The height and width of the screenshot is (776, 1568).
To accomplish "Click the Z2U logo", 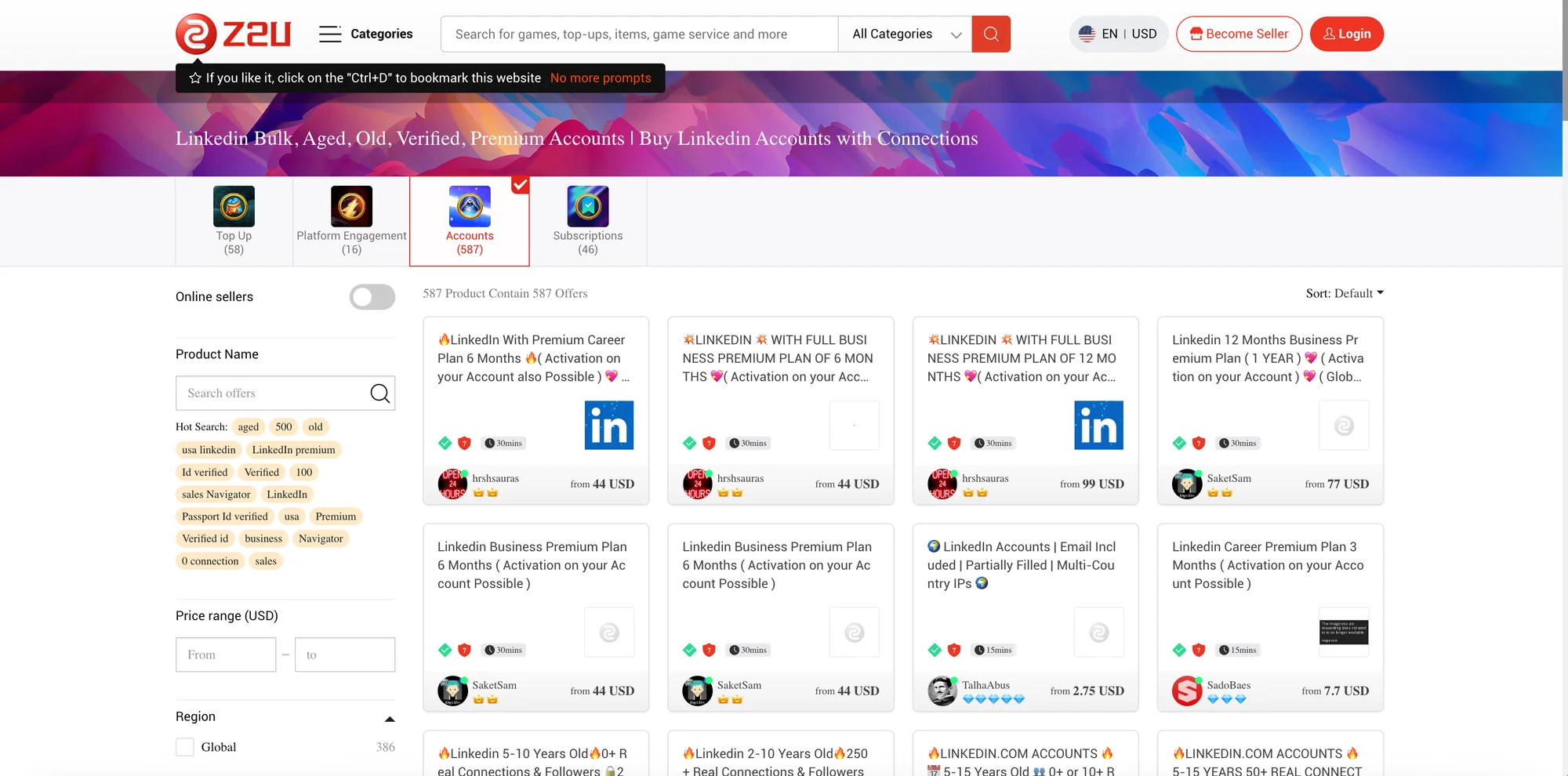I will (233, 34).
